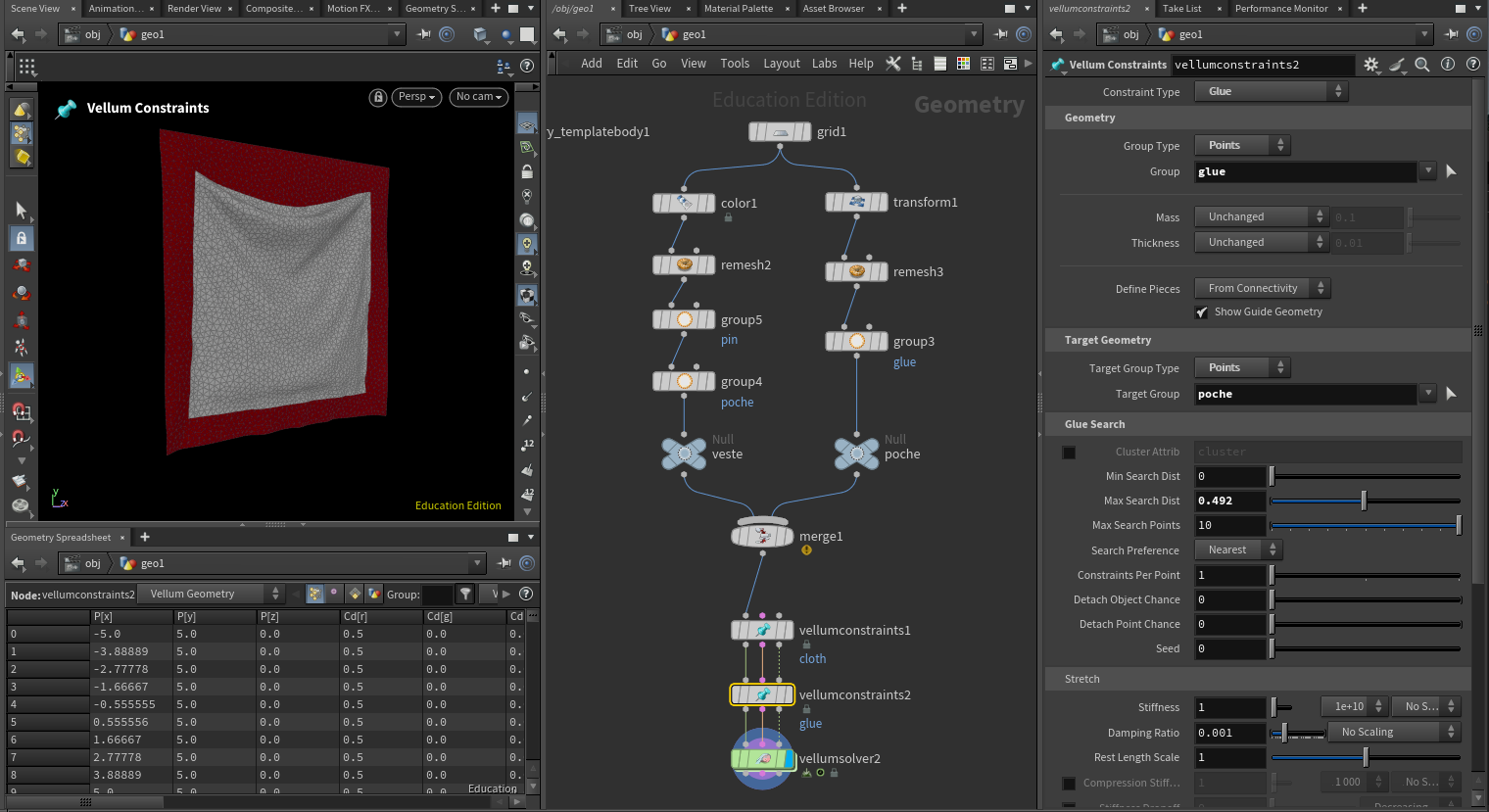This screenshot has height=812, width=1489.
Task: Adjust the Max Search Dist slider
Action: 1363,501
